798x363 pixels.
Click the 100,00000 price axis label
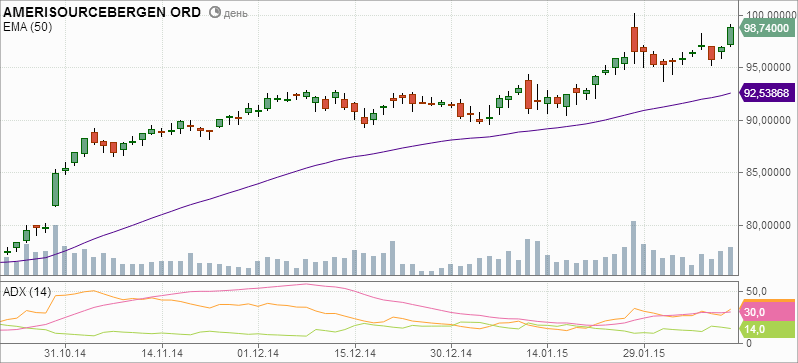coord(772,15)
